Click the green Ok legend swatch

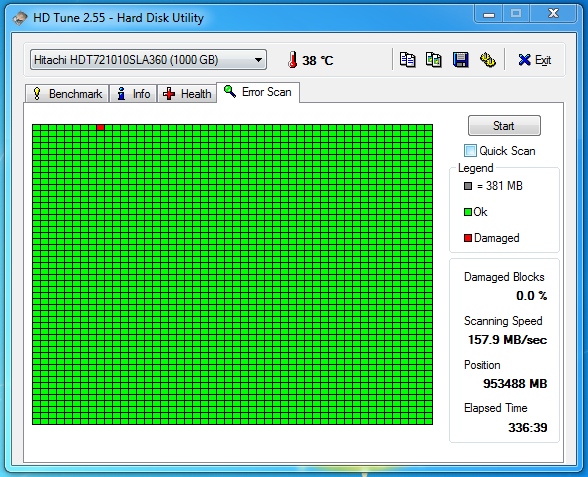tap(468, 212)
